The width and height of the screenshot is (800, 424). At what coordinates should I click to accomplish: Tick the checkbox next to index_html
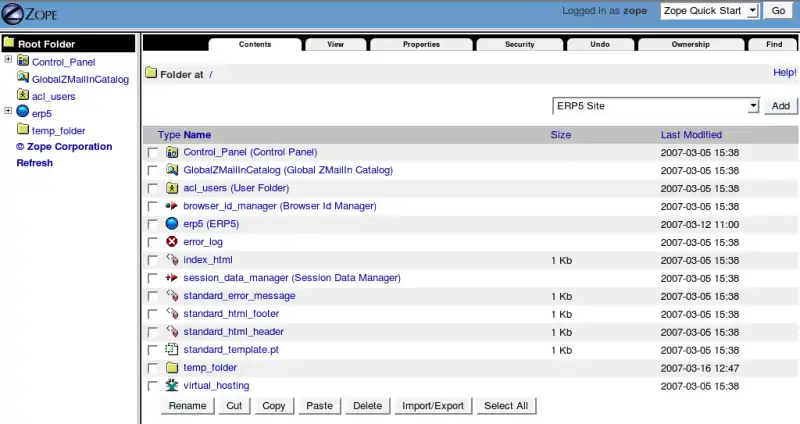tap(153, 261)
